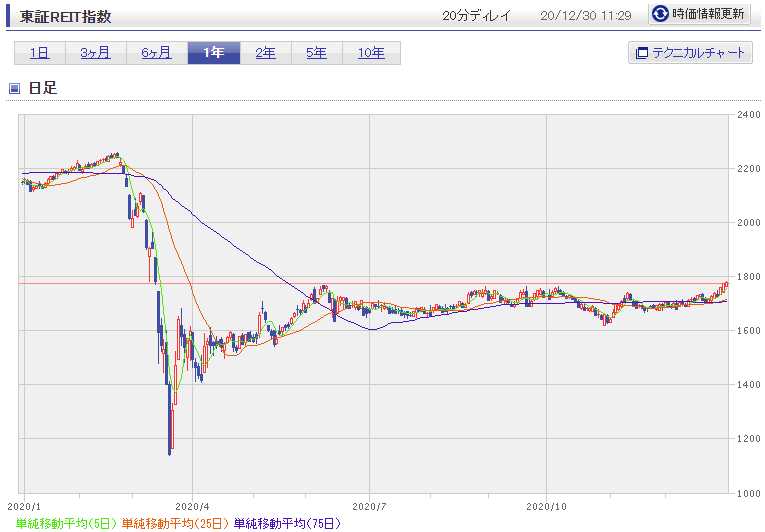
Task: Click the February peak candlestick near 2250
Action: 117,155
